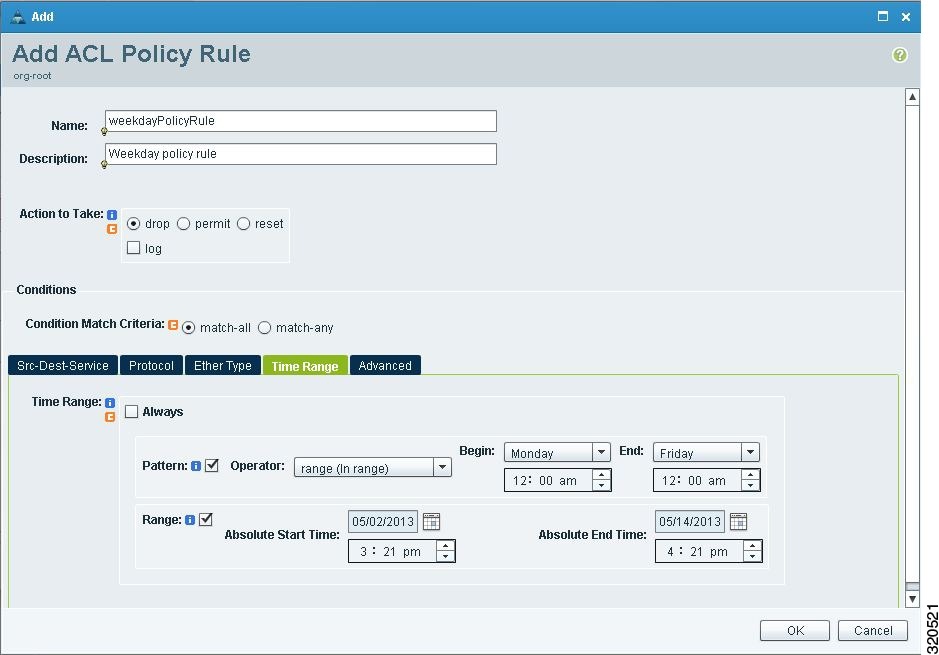Image resolution: width=939 pixels, height=655 pixels.
Task: Click the Description field Weekday policy rule
Action: (x=301, y=154)
